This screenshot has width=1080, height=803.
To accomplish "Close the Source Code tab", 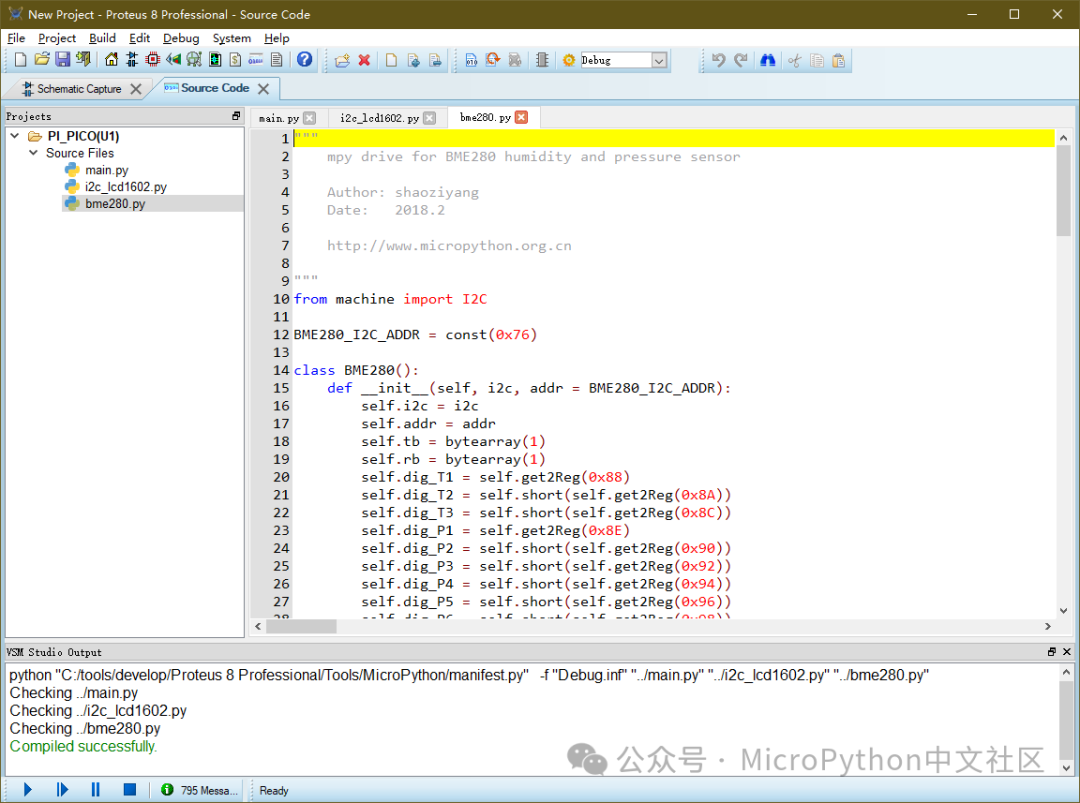I will point(263,88).
